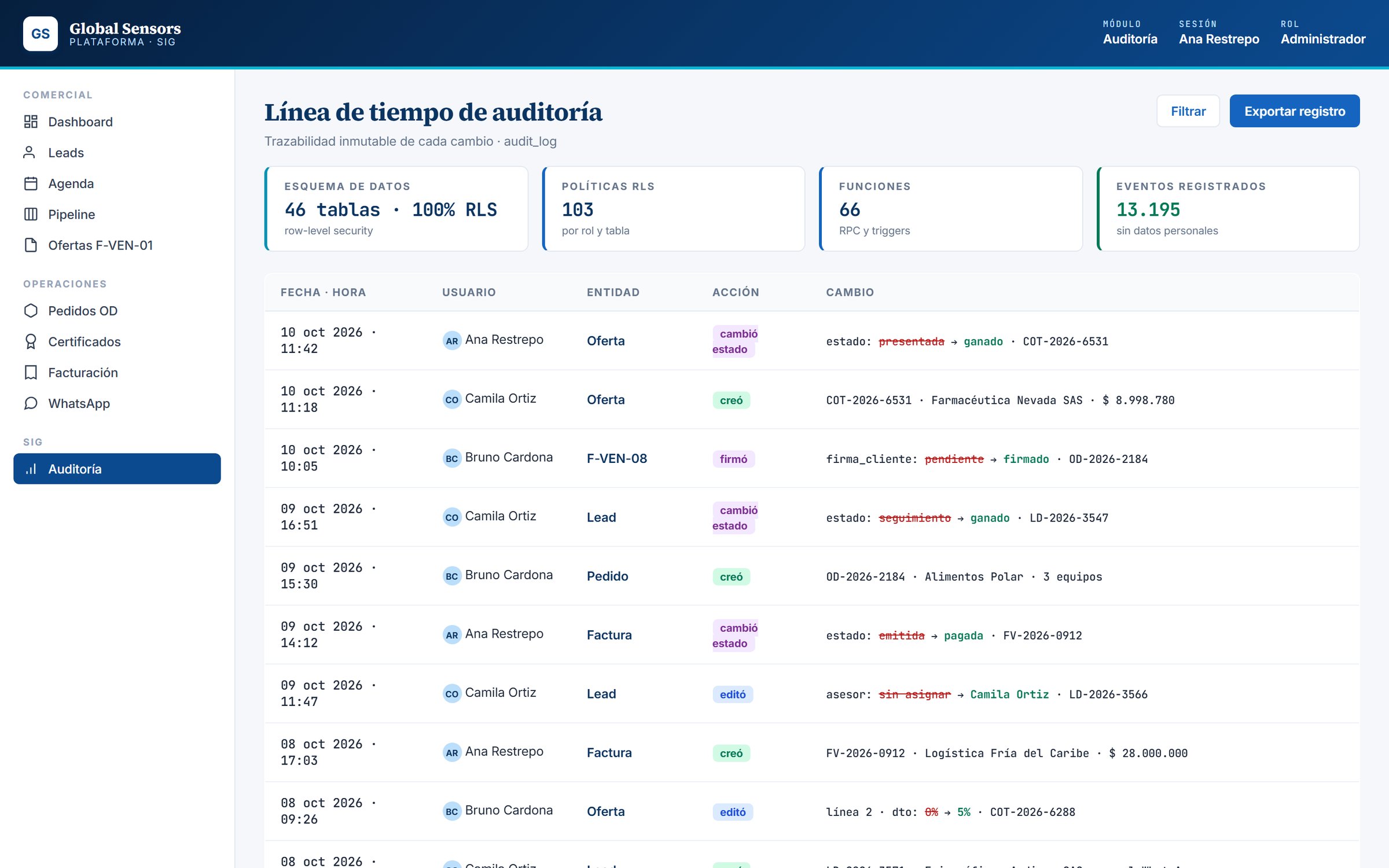Viewport: 1389px width, 868px height.
Task: Click the Leads person icon
Action: tap(29, 152)
